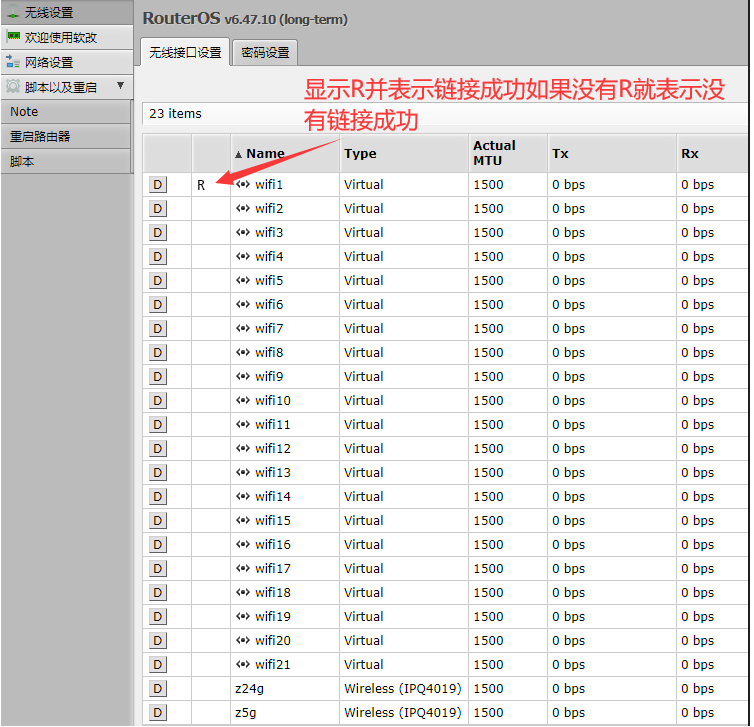The height and width of the screenshot is (727, 754).
Task: Toggle the D disable button for wifi9
Action: pyautogui.click(x=158, y=376)
